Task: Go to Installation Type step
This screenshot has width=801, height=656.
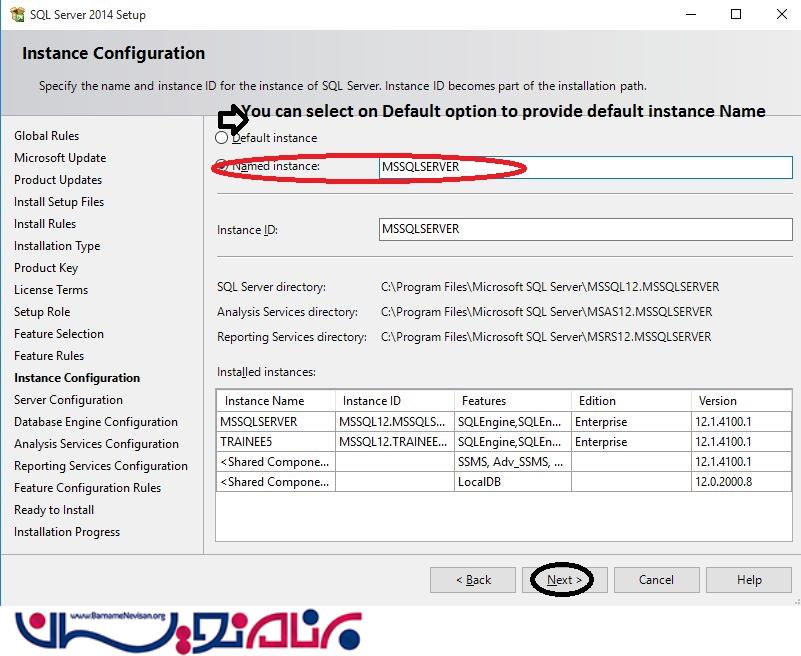Action: tap(57, 246)
